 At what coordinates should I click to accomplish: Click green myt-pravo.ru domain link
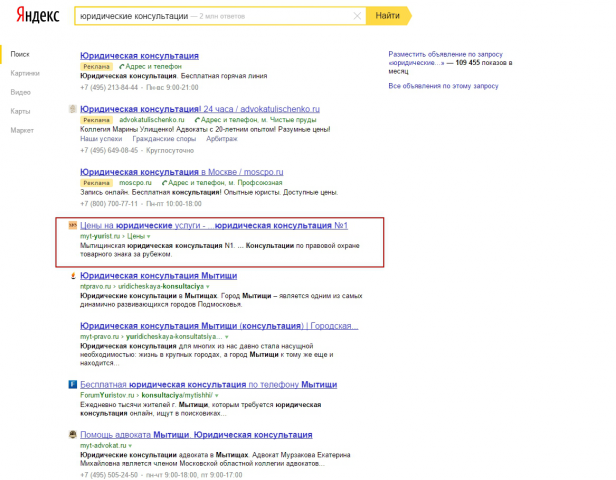pyautogui.click(x=99, y=337)
